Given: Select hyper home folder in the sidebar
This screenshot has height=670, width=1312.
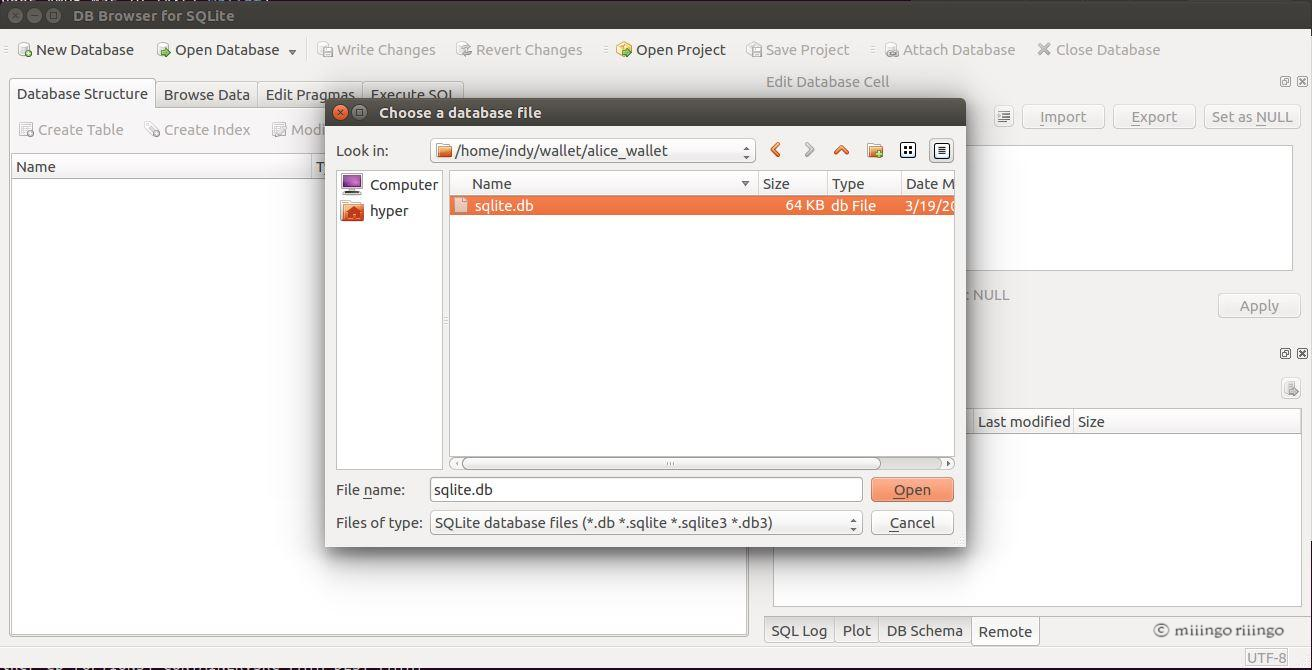Looking at the screenshot, I should click(x=375, y=211).
